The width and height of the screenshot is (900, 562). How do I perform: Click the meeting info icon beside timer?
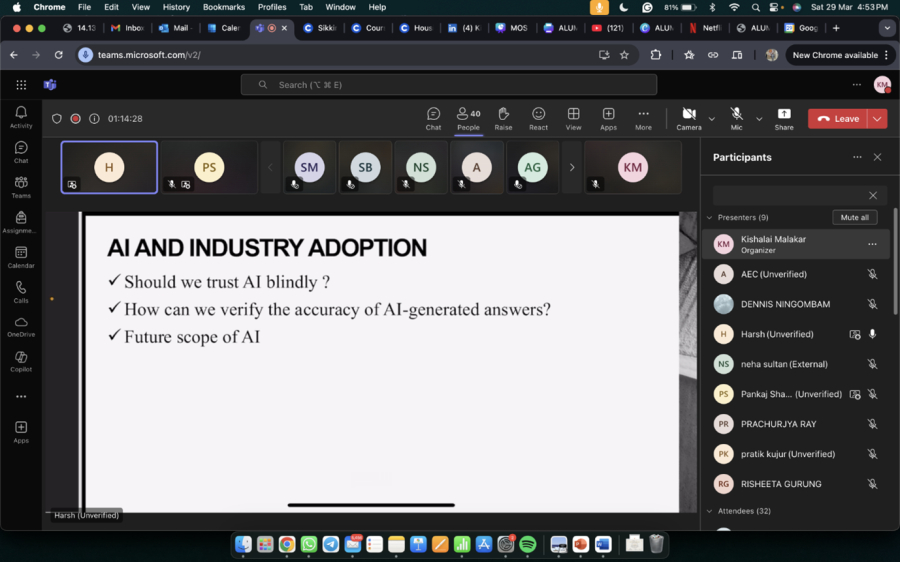[x=94, y=119]
